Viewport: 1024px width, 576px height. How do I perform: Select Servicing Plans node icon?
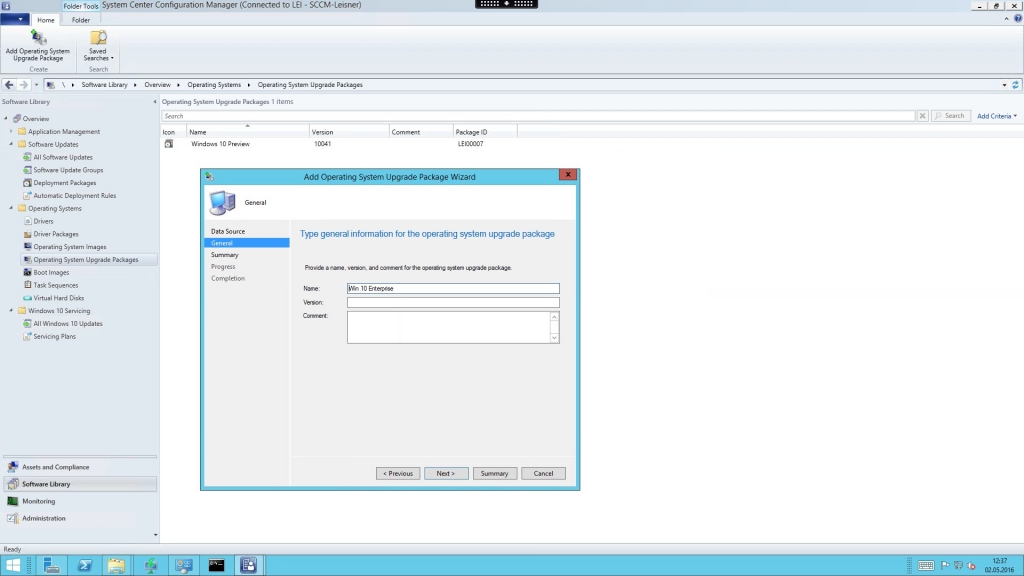coord(27,336)
